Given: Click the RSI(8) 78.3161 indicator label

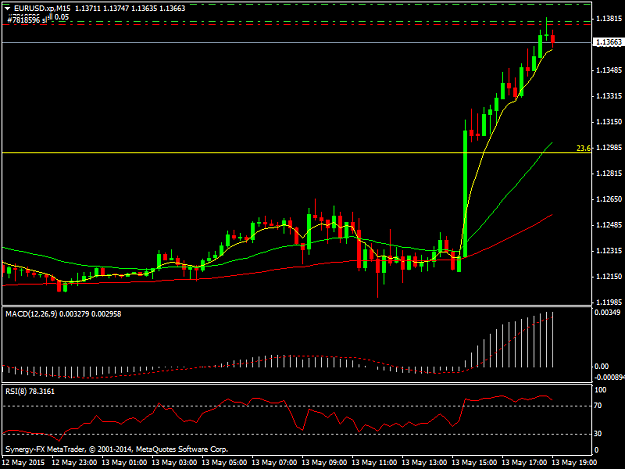Looking at the screenshot, I should [30, 392].
